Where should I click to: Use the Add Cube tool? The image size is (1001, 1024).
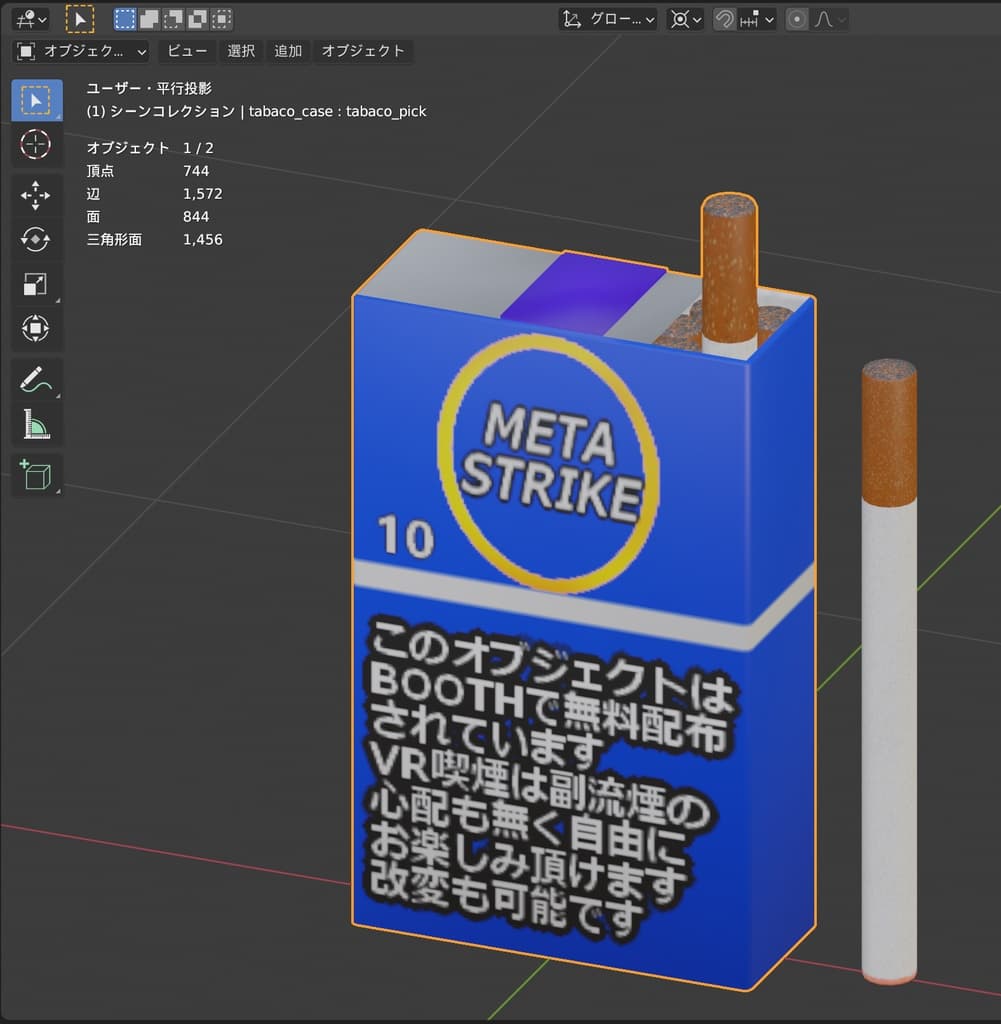[36, 476]
